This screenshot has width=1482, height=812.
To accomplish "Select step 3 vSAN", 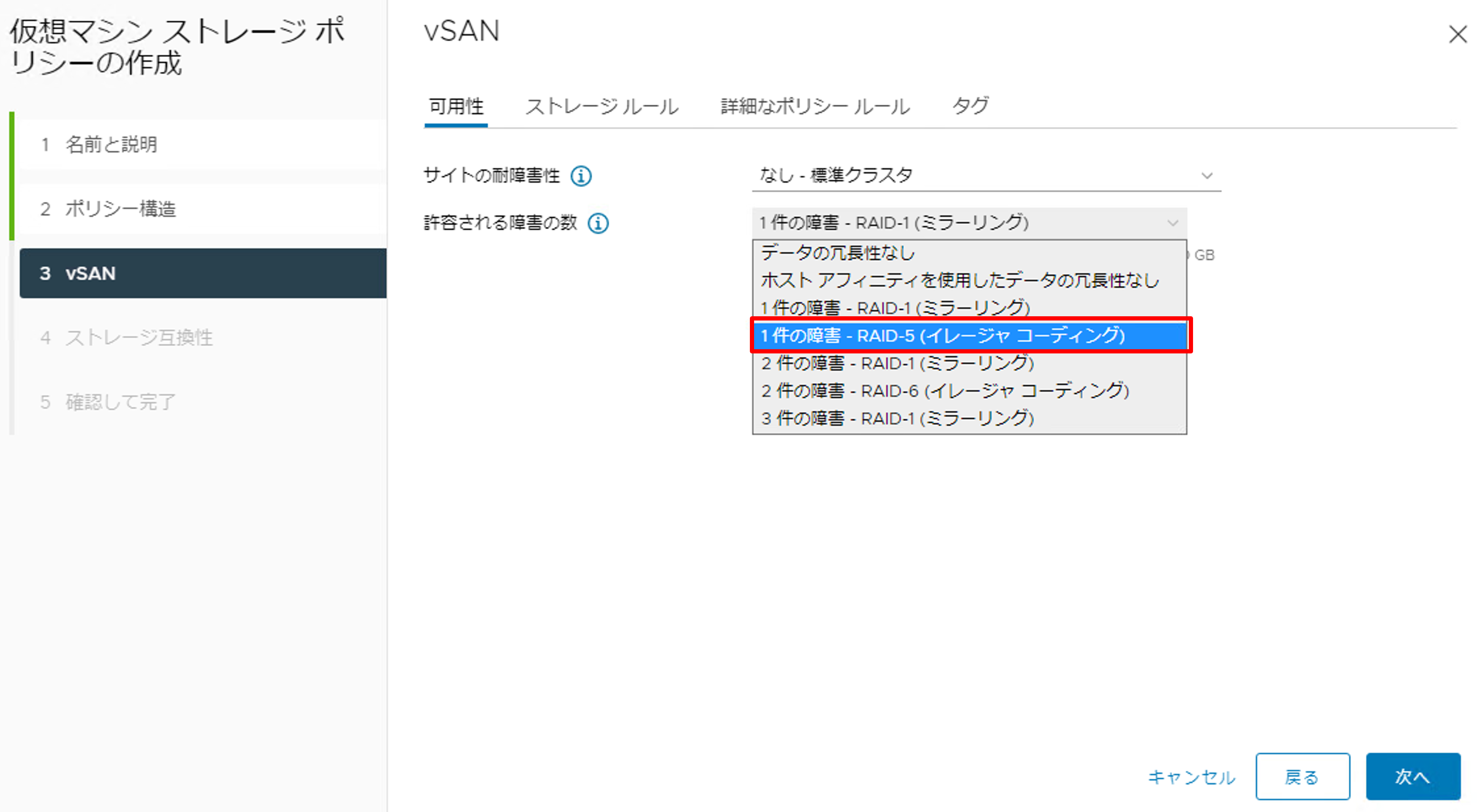I will point(202,273).
